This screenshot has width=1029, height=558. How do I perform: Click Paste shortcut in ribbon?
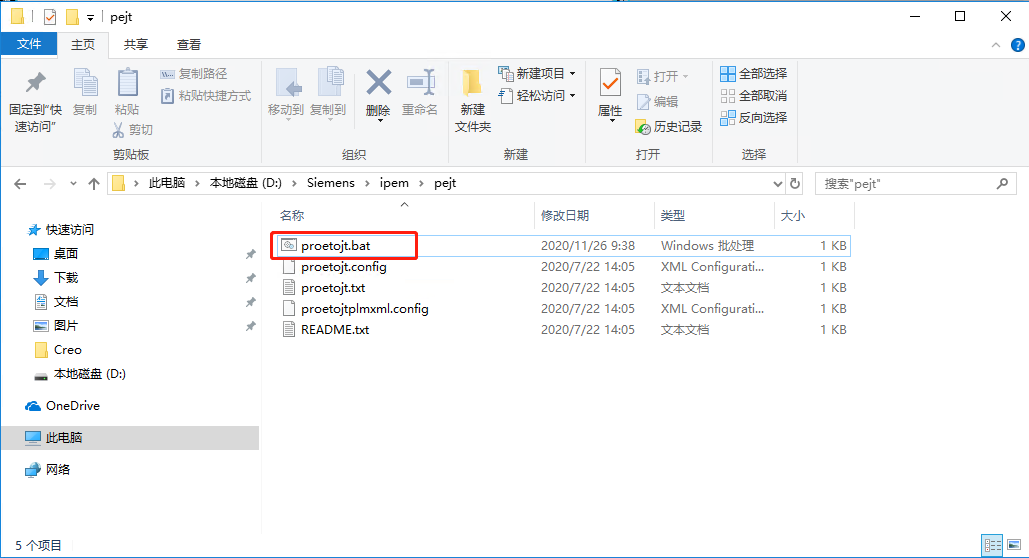[x=206, y=96]
